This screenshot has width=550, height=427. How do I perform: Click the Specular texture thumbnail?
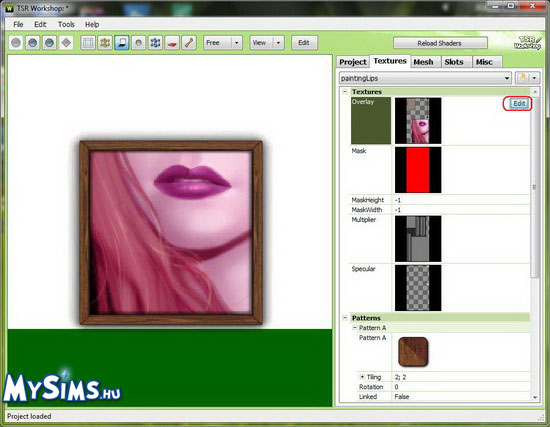pyautogui.click(x=418, y=288)
